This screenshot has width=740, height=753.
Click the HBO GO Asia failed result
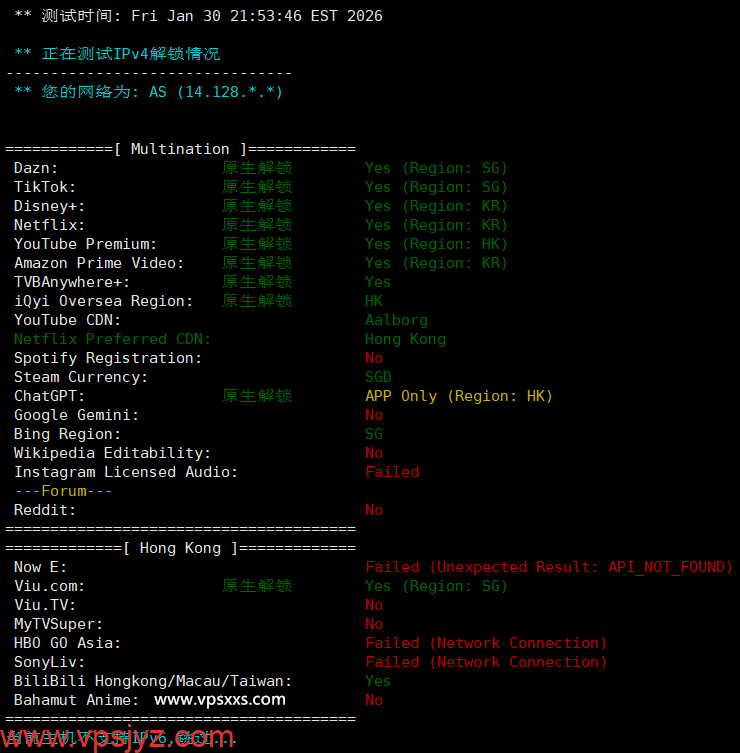(486, 643)
